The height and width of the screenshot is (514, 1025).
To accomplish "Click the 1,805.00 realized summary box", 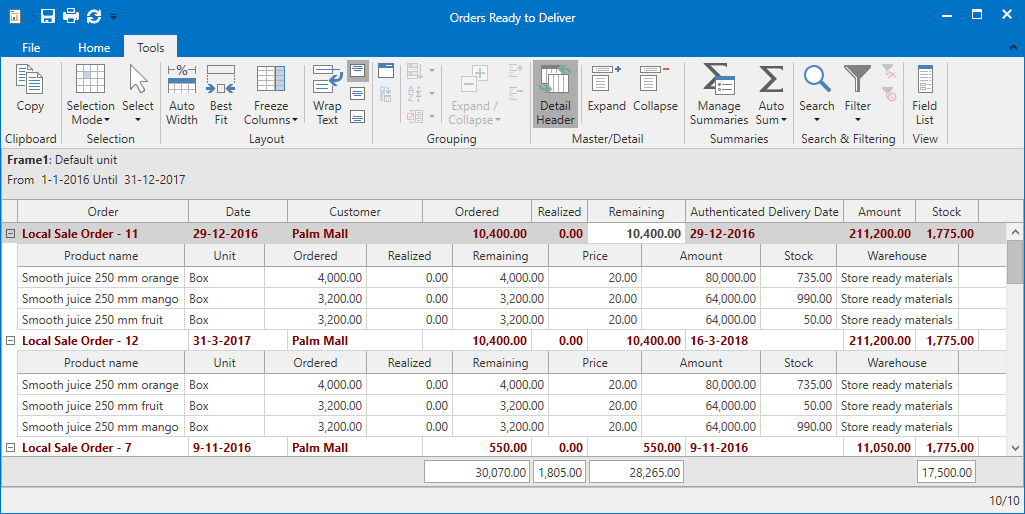I will (559, 472).
